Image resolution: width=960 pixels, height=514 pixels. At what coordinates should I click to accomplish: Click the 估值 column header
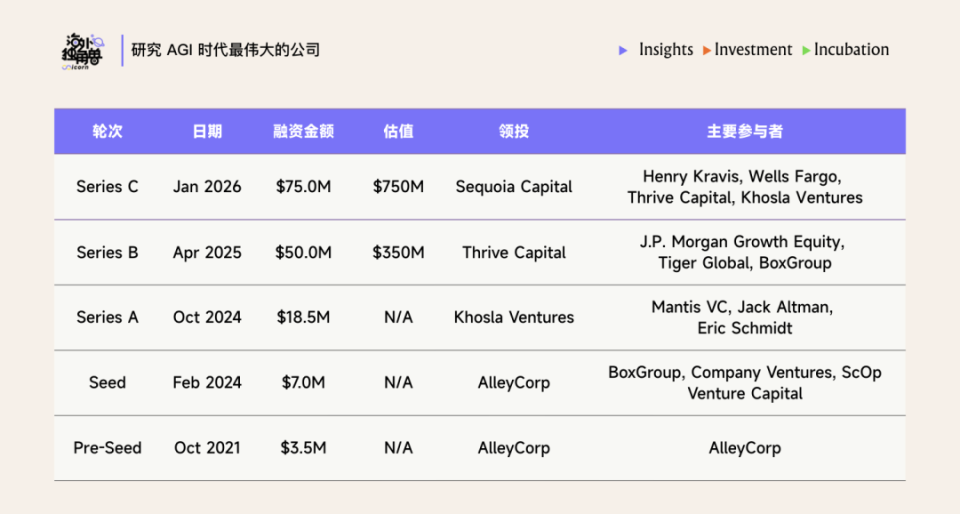398,131
